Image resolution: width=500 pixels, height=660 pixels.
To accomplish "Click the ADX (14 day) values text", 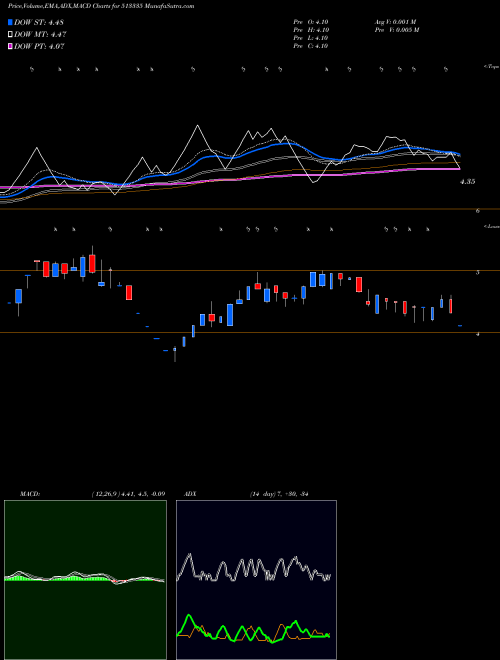I will pyautogui.click(x=279, y=494).
